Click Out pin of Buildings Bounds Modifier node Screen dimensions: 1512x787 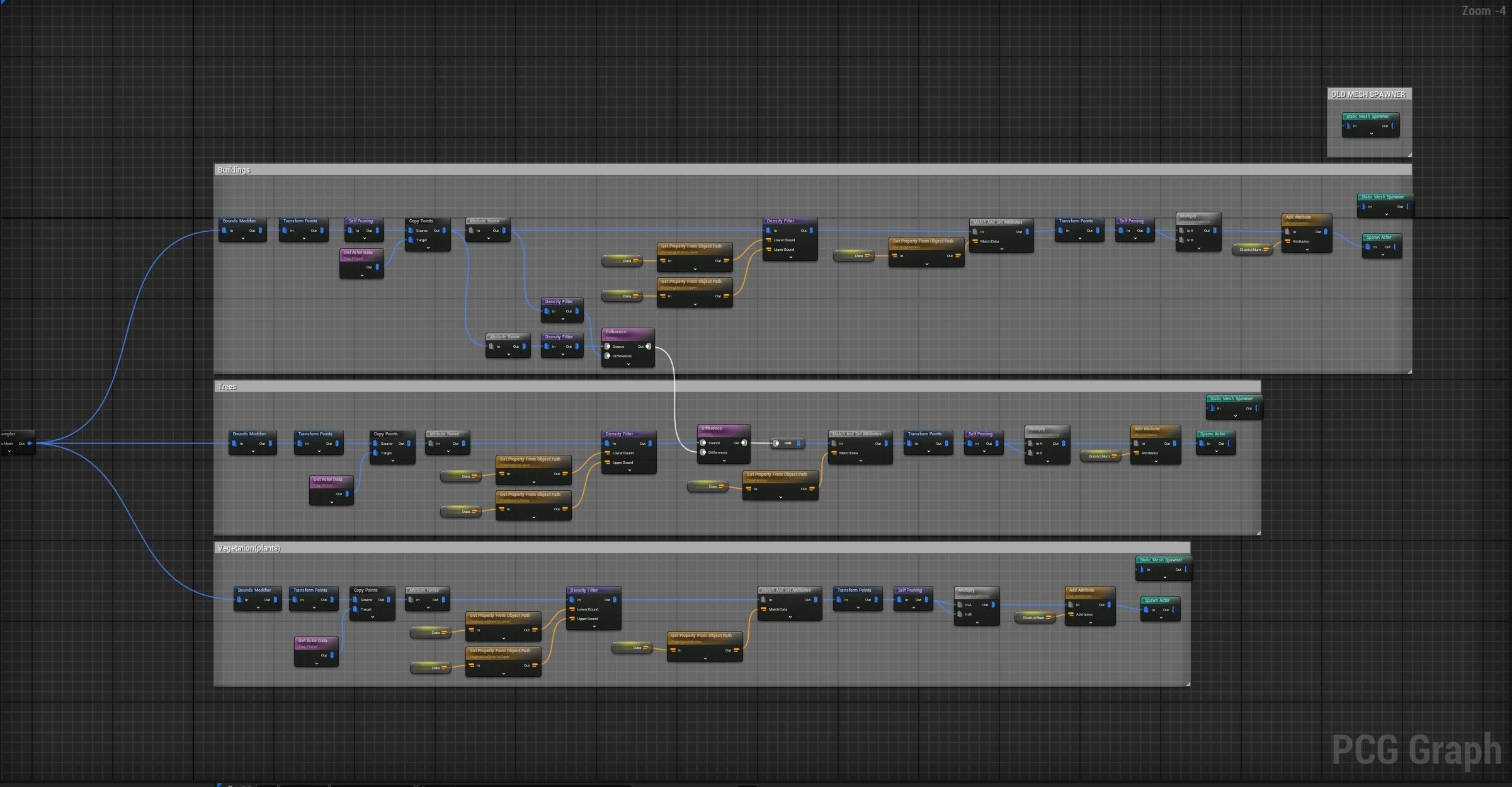coord(260,231)
